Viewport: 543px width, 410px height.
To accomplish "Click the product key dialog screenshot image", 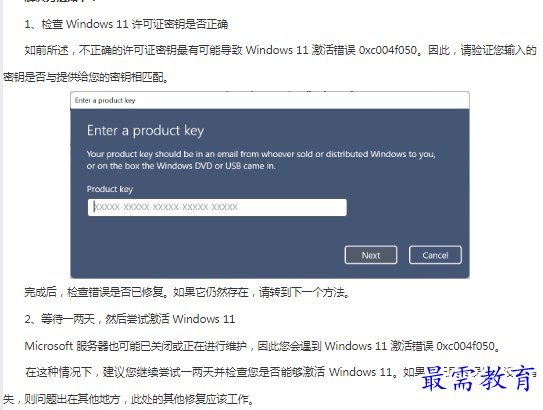I will click(x=270, y=185).
